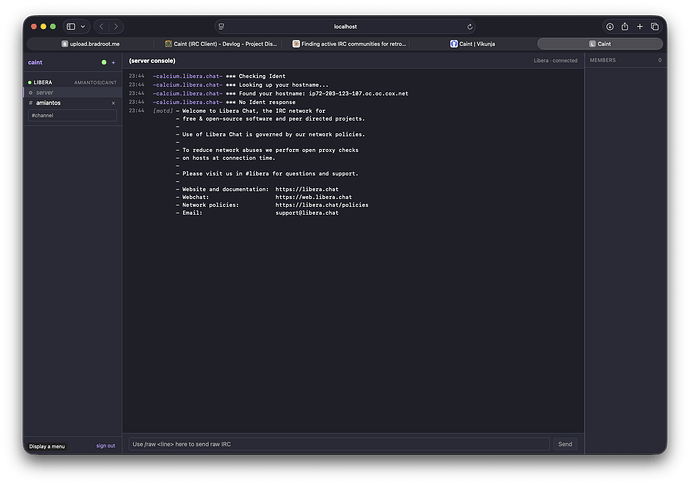Click the green status dot beside caint
The height and width of the screenshot is (485, 690).
(104, 62)
